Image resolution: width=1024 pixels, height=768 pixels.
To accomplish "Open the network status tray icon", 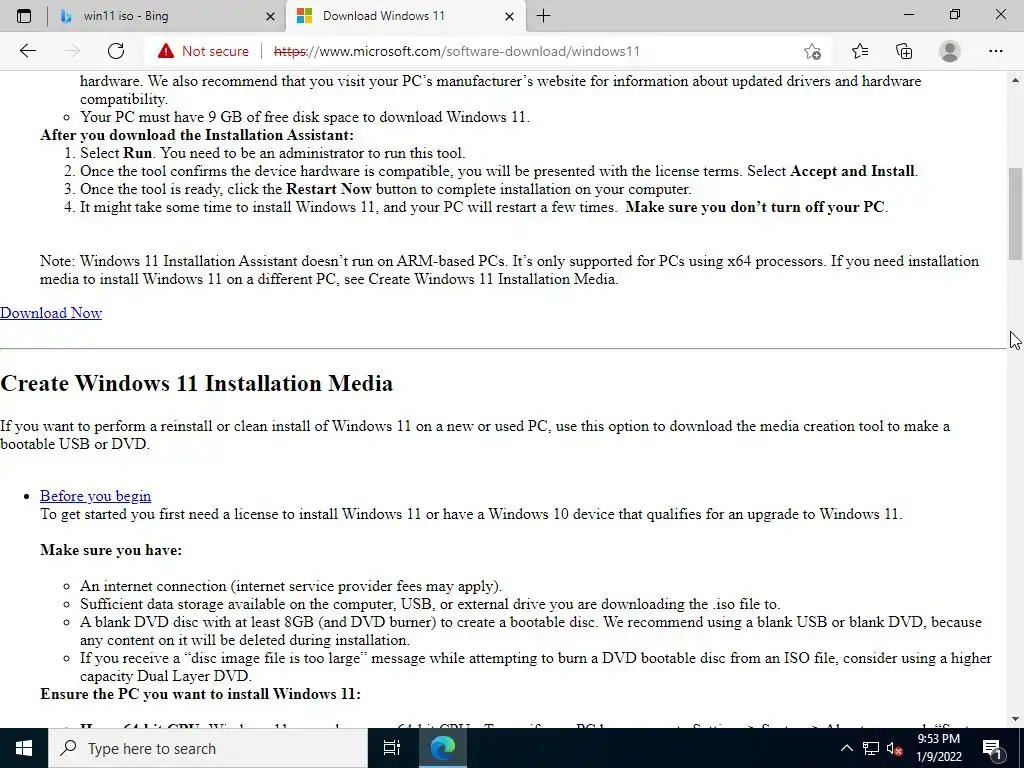I will [871, 748].
